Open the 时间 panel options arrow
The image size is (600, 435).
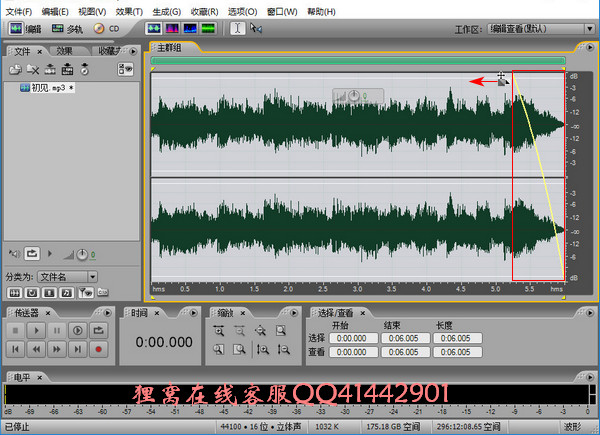point(194,313)
